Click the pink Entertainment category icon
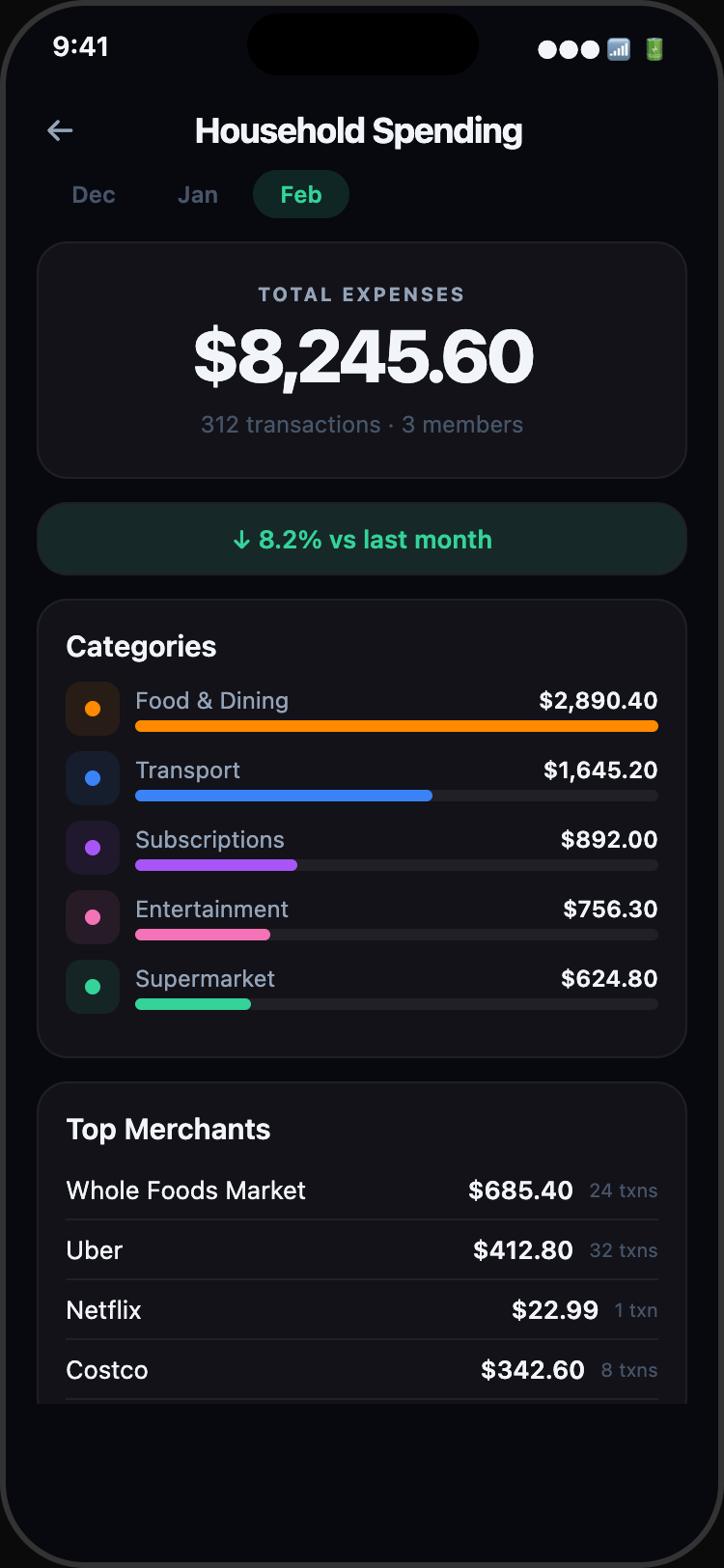Screen dimensions: 724x1568 point(93,917)
